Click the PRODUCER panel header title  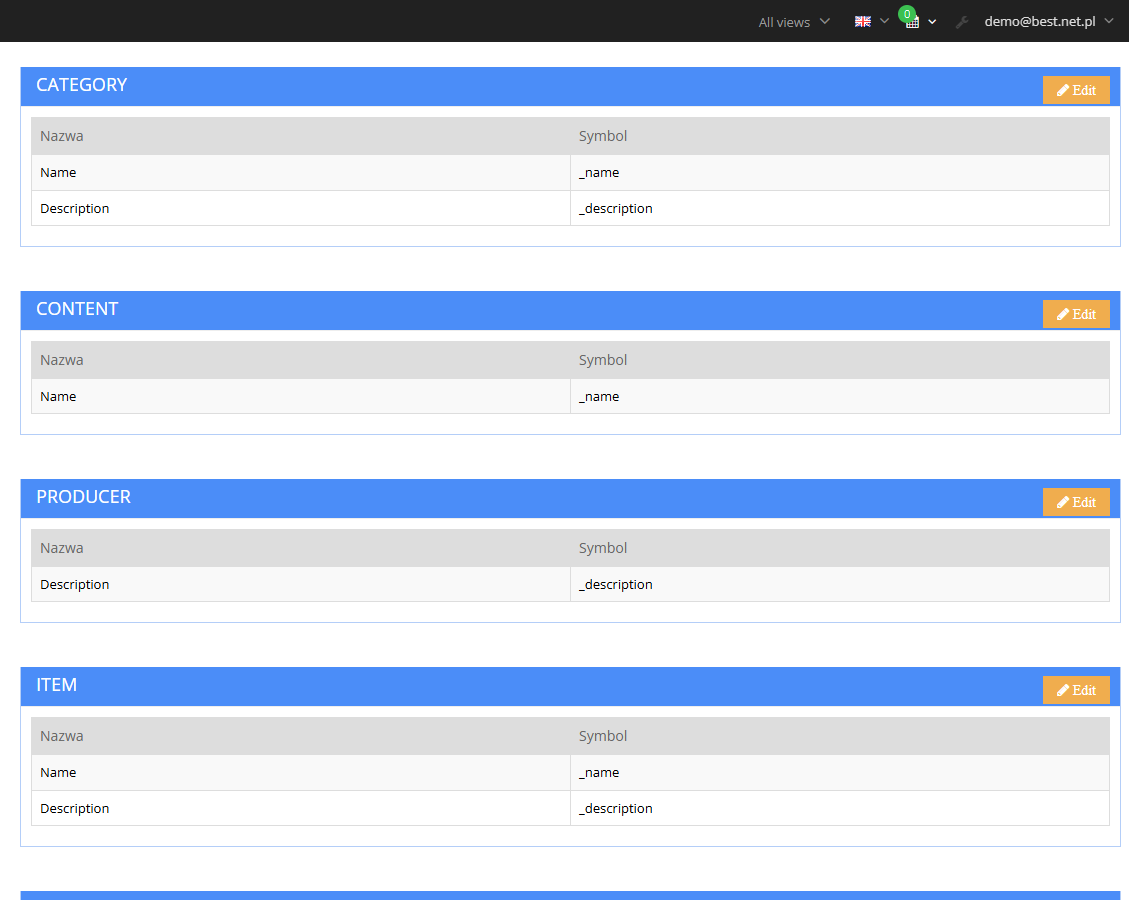click(84, 497)
